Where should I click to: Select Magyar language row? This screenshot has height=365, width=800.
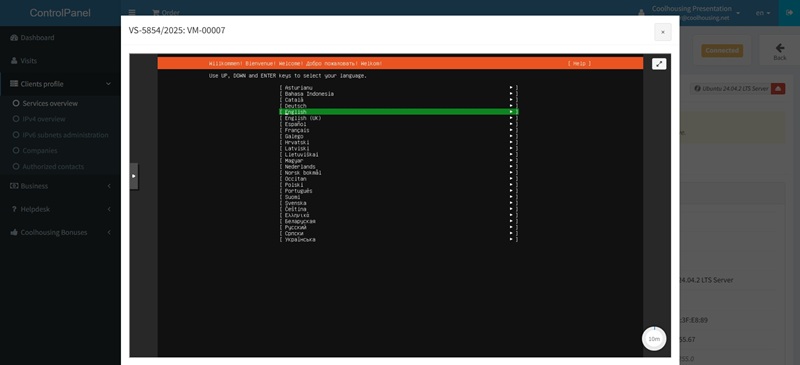398,161
